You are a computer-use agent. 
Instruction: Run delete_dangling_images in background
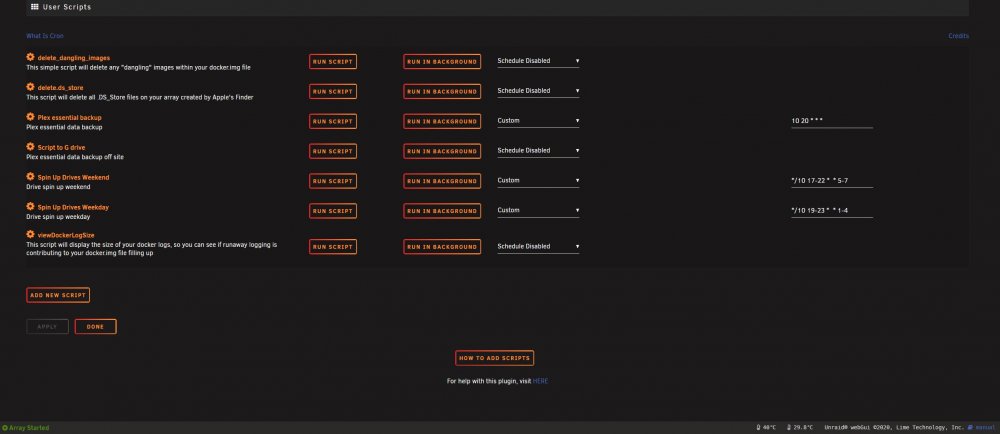(442, 62)
